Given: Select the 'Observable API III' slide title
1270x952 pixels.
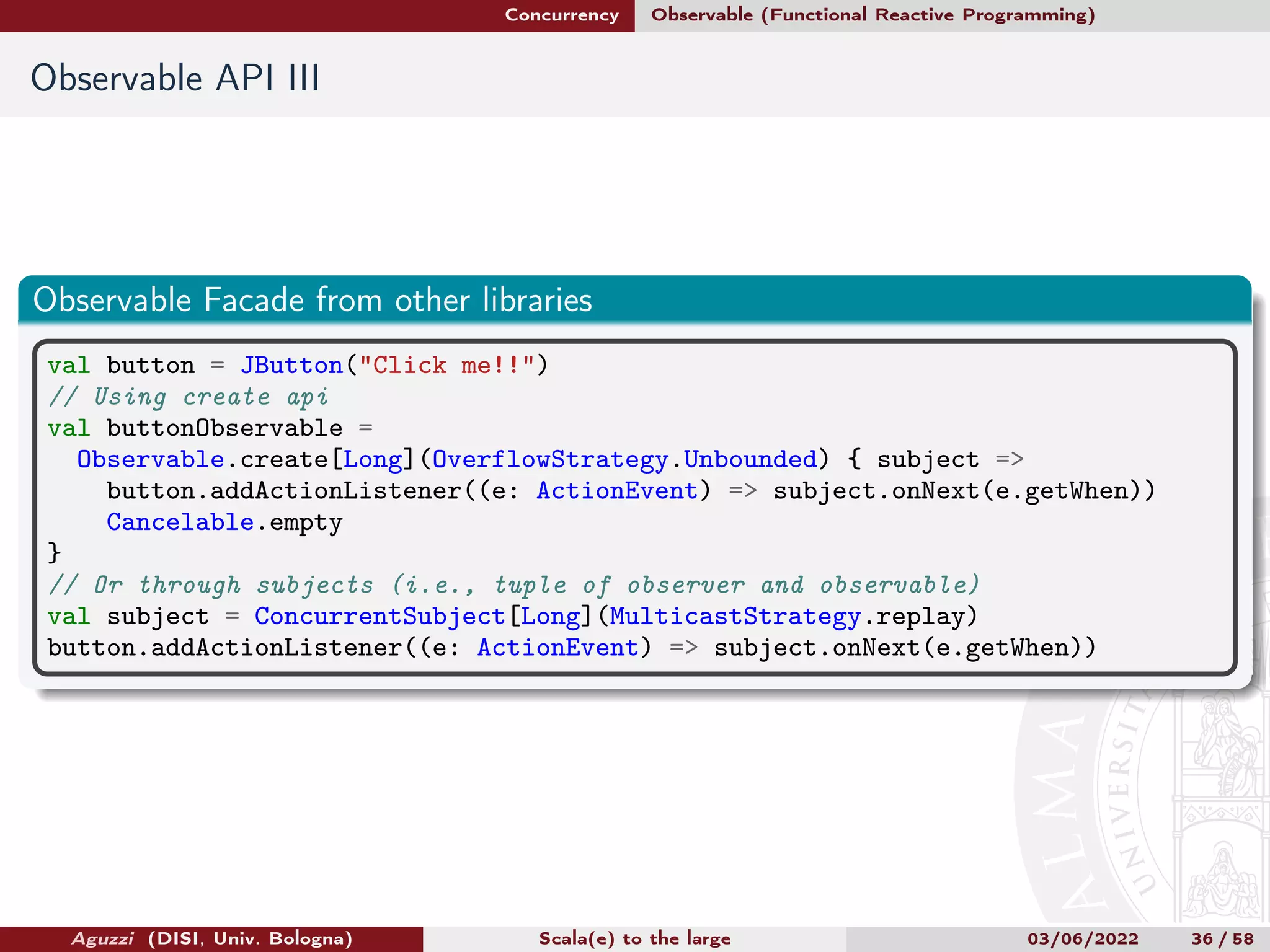Looking at the screenshot, I should [x=175, y=78].
